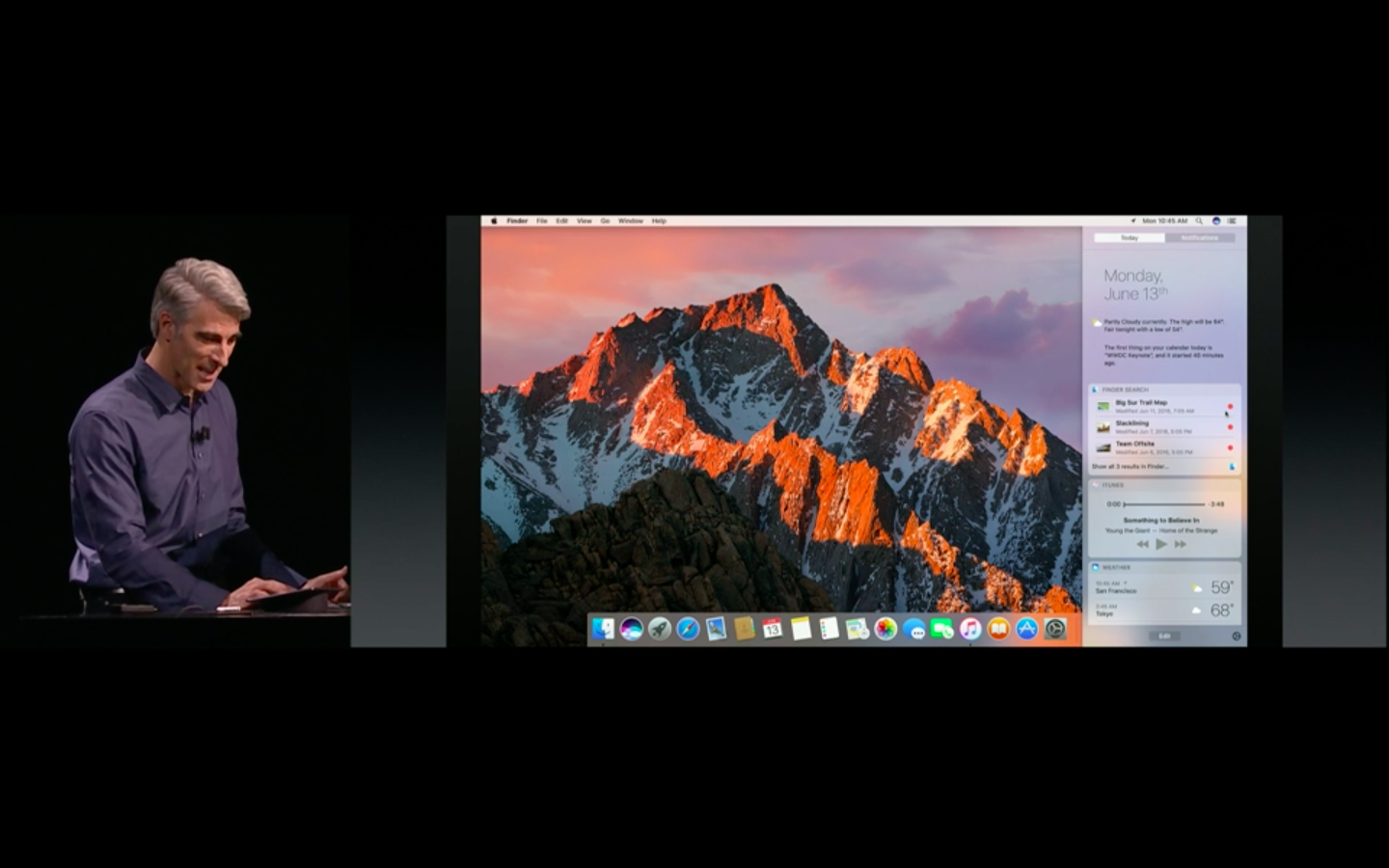1389x868 pixels.
Task: Launch FaceTime green icon in Dock
Action: coord(942,630)
